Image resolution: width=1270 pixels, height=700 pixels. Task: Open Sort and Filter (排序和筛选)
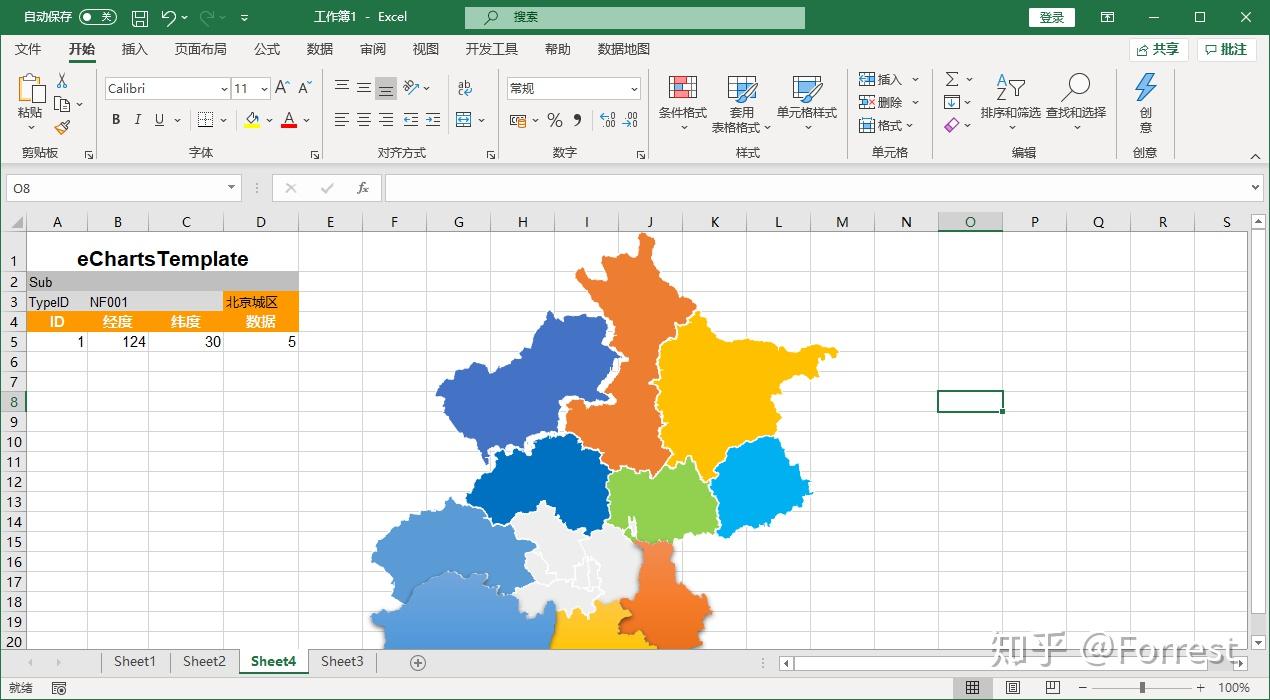1011,103
